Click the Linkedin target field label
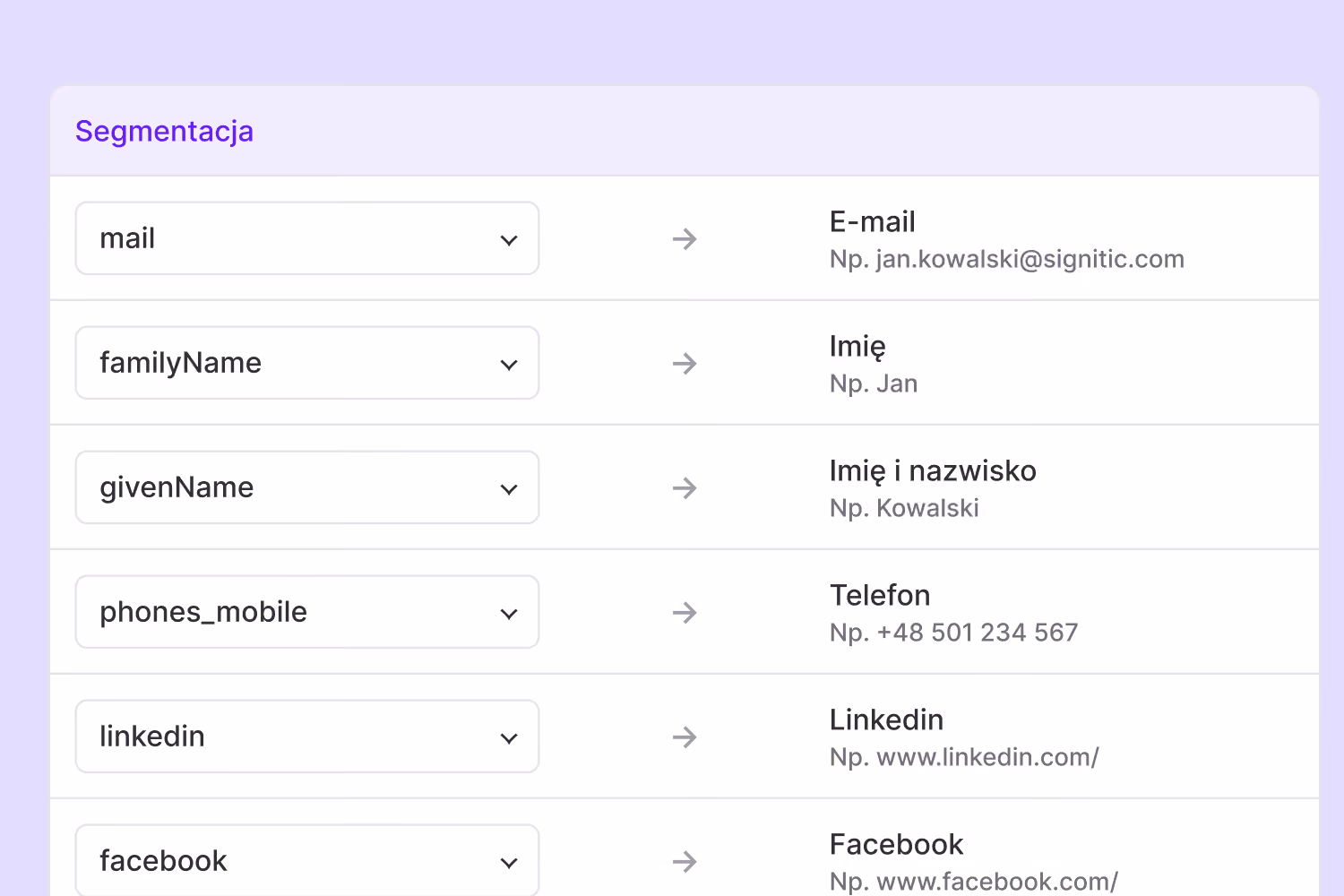 pyautogui.click(x=886, y=719)
